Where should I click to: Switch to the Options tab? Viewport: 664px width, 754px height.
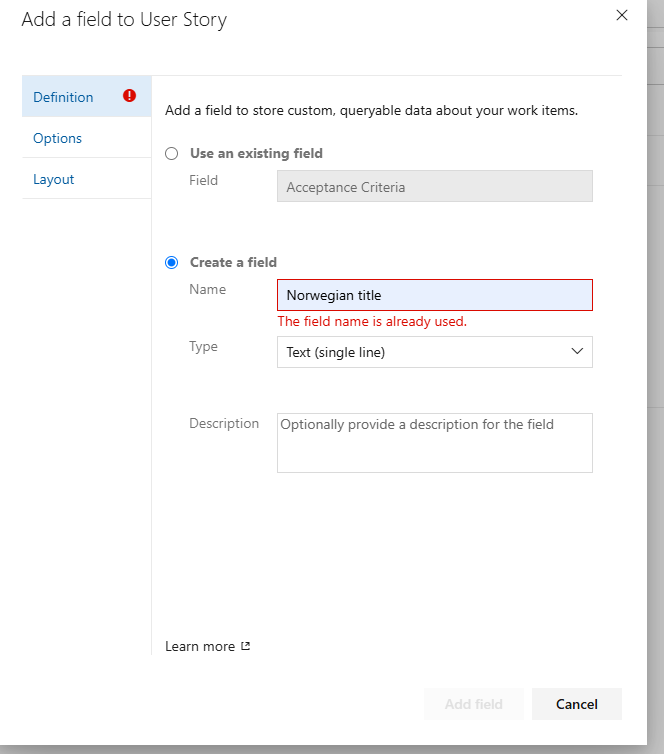tap(87, 138)
